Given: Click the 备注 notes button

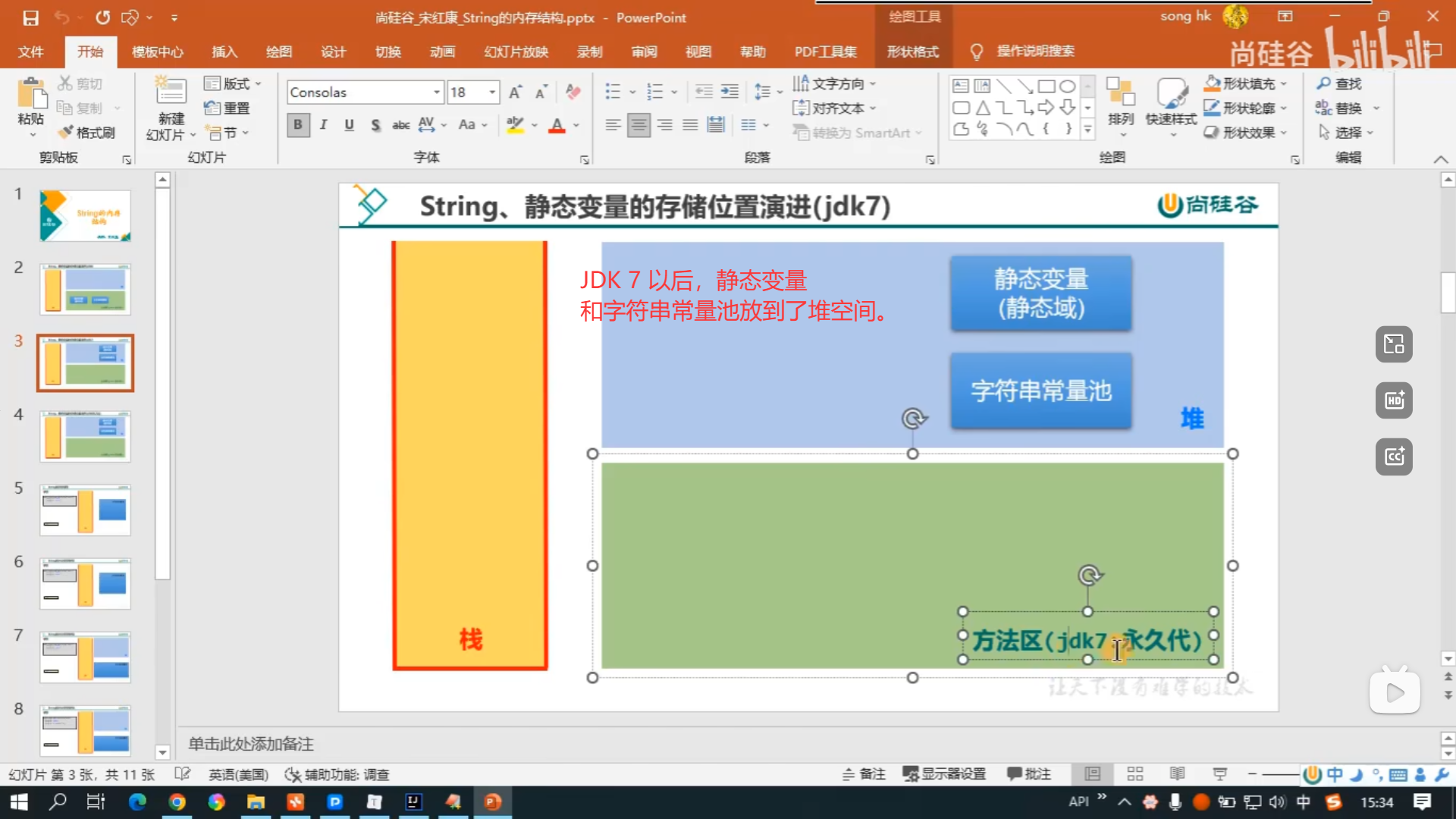Looking at the screenshot, I should tap(864, 773).
